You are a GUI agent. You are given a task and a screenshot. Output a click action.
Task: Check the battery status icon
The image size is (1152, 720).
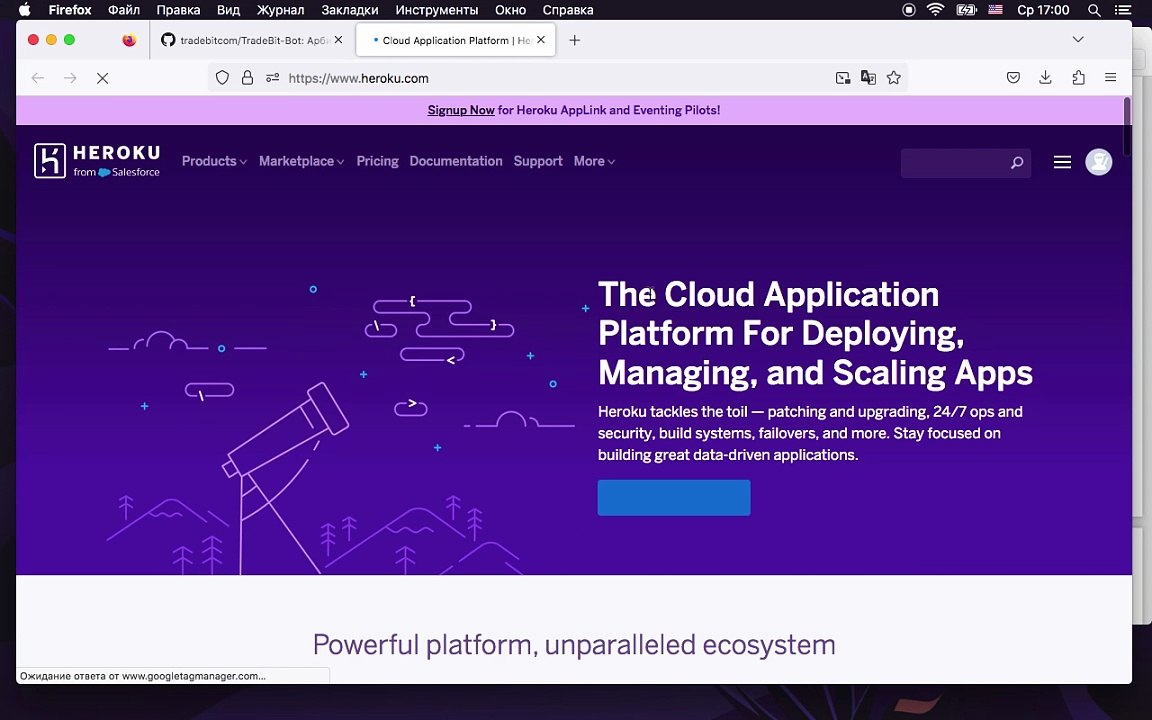coord(966,10)
